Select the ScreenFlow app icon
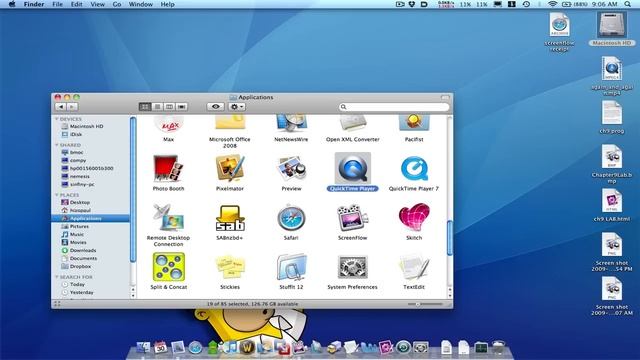 353,218
